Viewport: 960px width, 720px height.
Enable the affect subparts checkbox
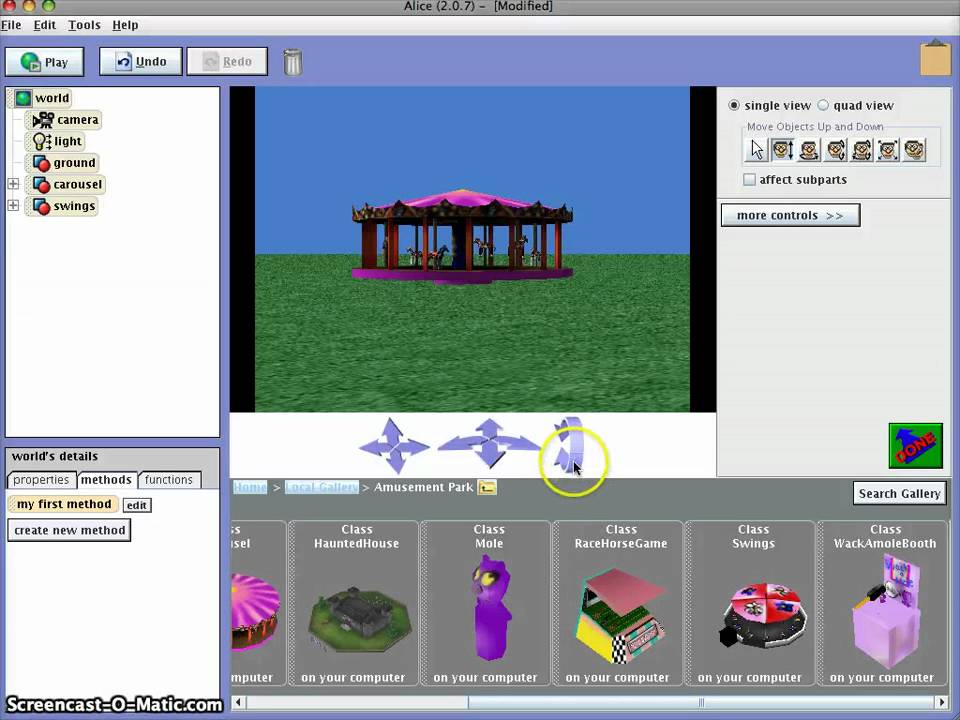pyautogui.click(x=749, y=179)
